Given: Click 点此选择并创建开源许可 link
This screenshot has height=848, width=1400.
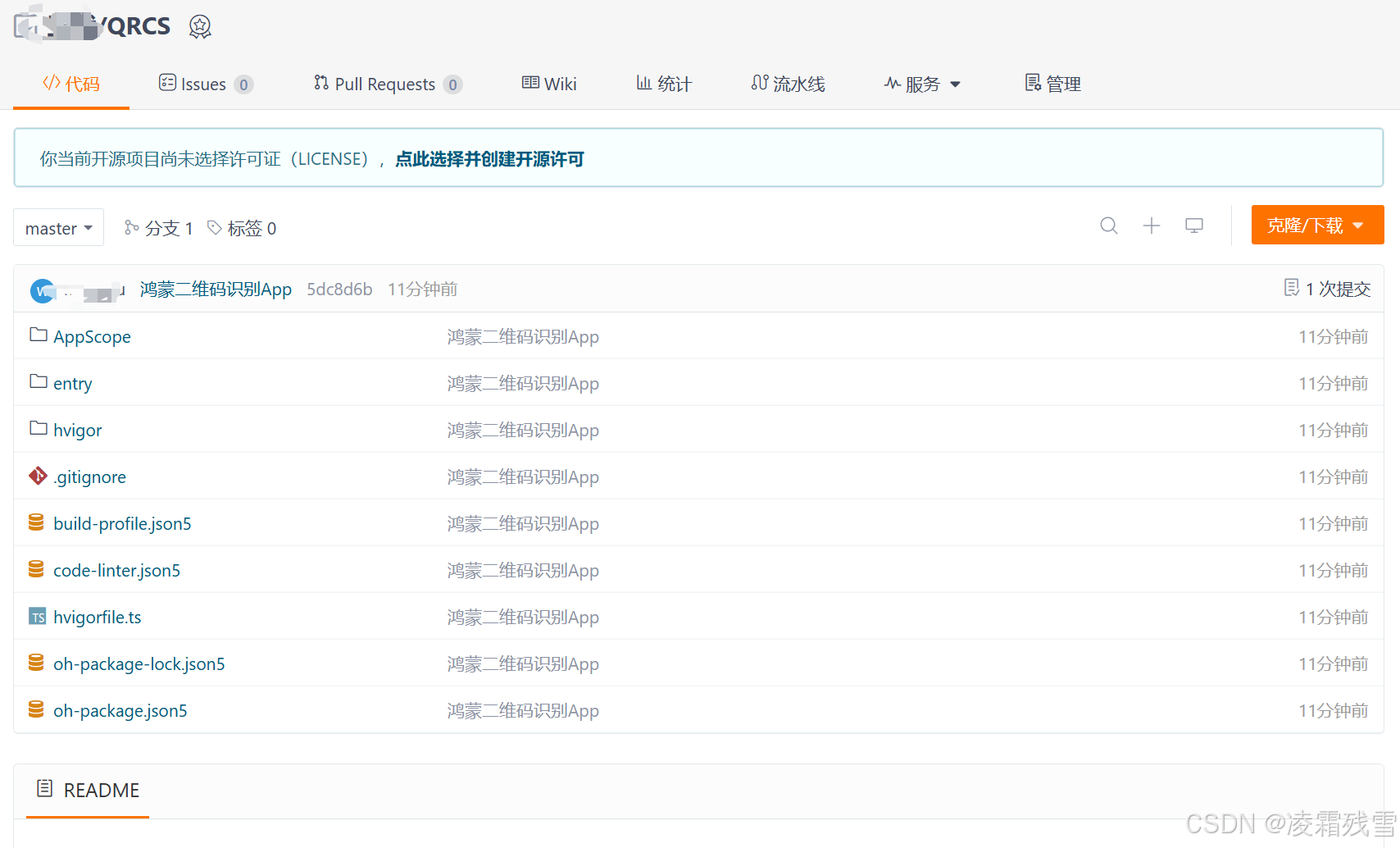Looking at the screenshot, I should click(489, 159).
